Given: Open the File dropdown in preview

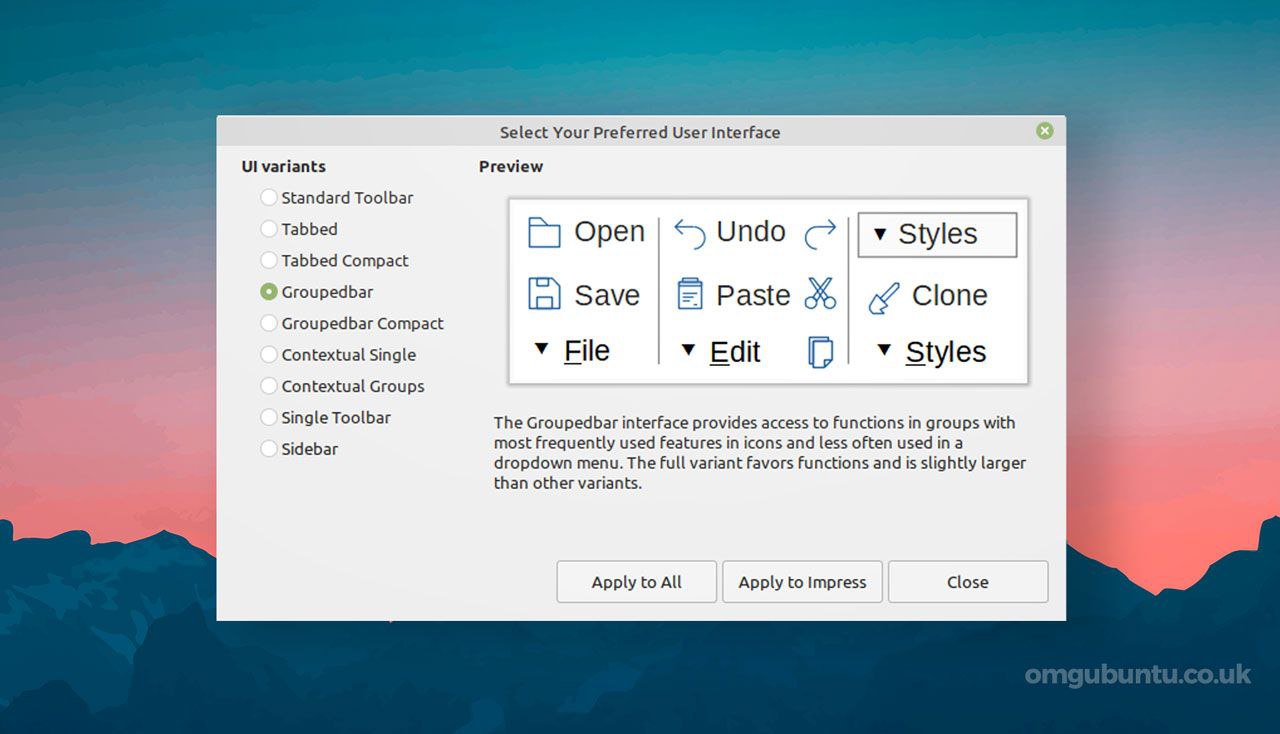Looking at the screenshot, I should pos(572,351).
